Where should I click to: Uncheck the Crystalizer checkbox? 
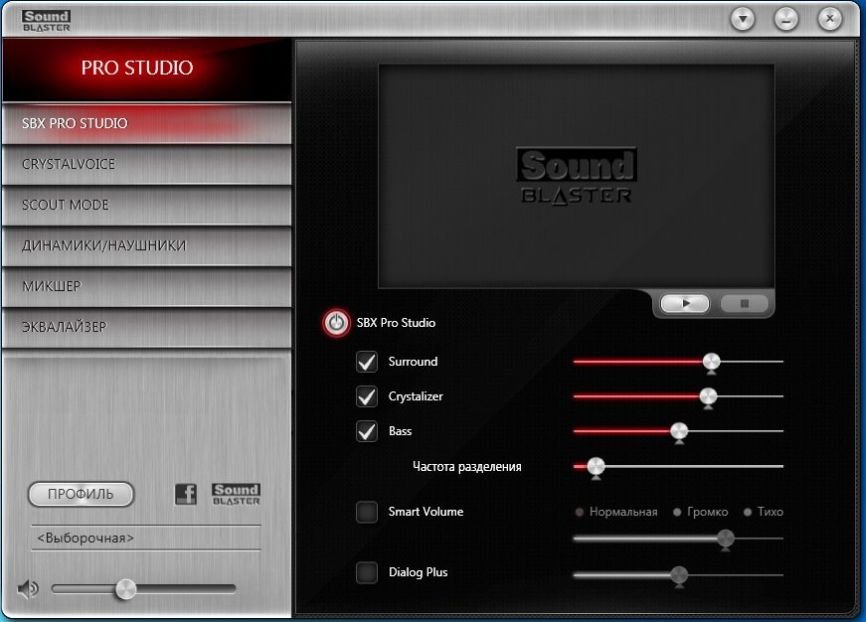pyautogui.click(x=367, y=397)
